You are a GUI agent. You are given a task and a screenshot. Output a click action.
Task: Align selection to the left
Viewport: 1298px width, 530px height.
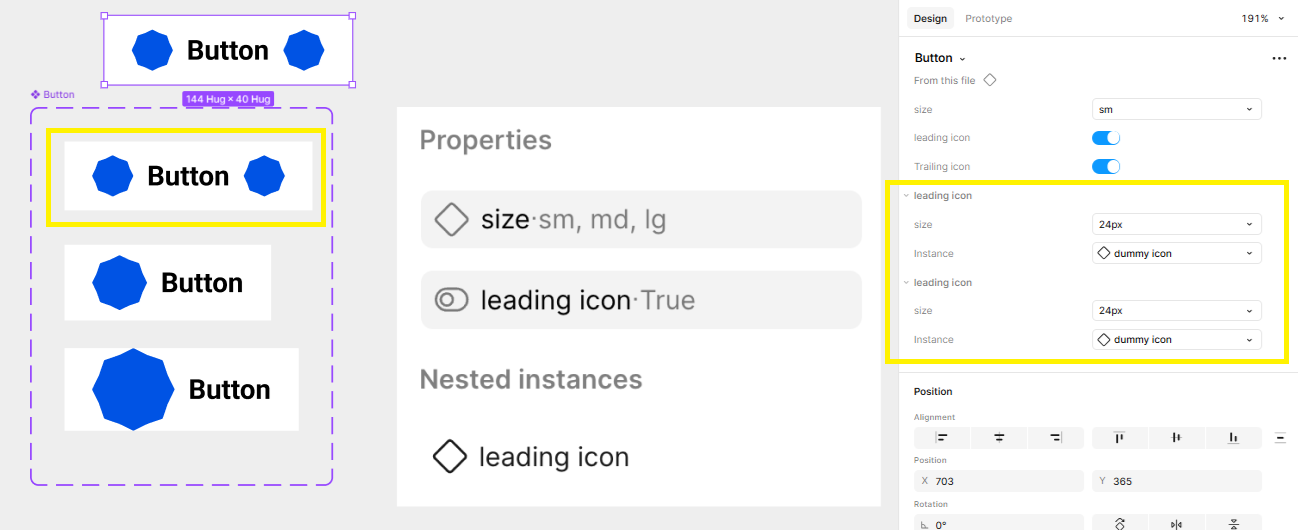[x=941, y=437]
